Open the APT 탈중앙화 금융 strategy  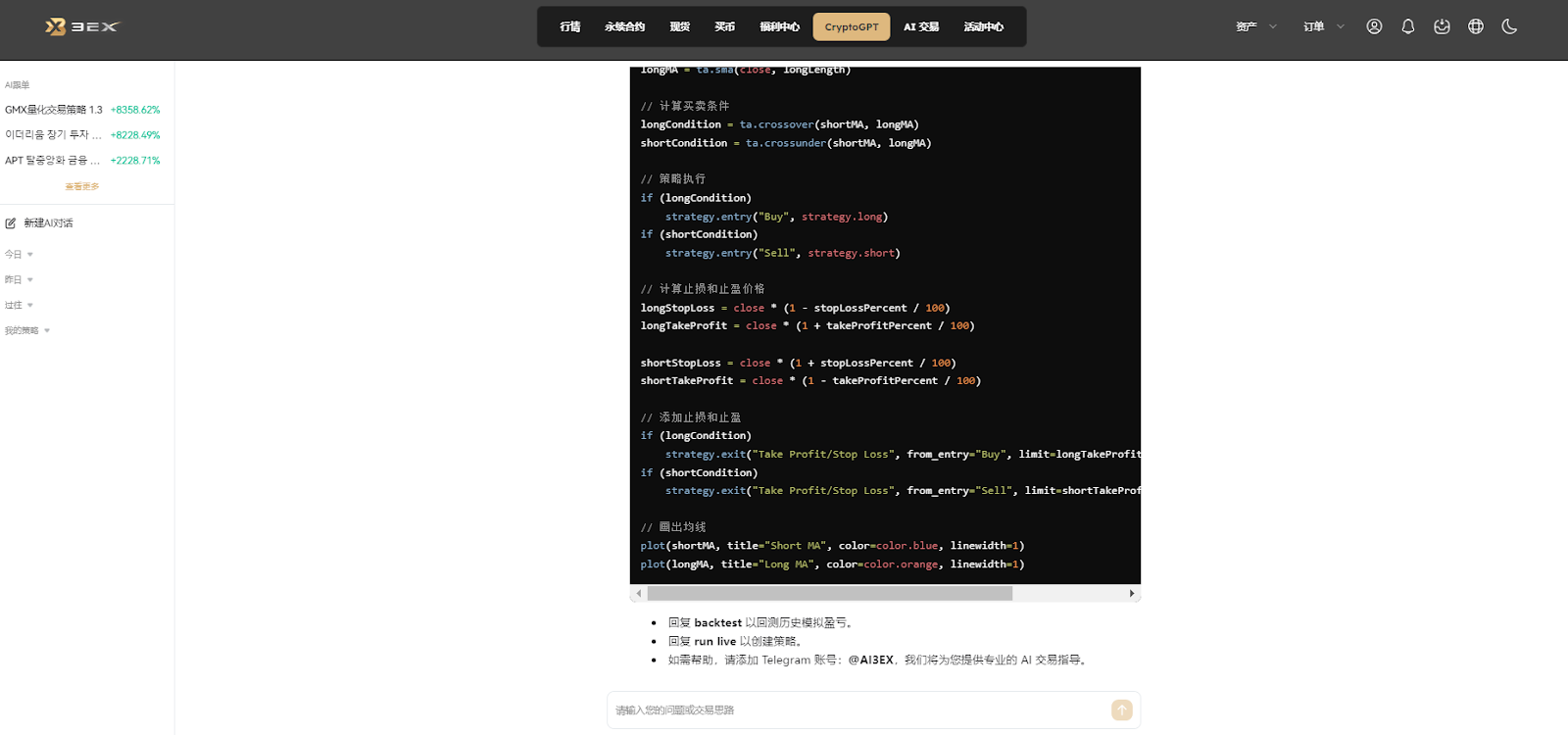[x=53, y=161]
